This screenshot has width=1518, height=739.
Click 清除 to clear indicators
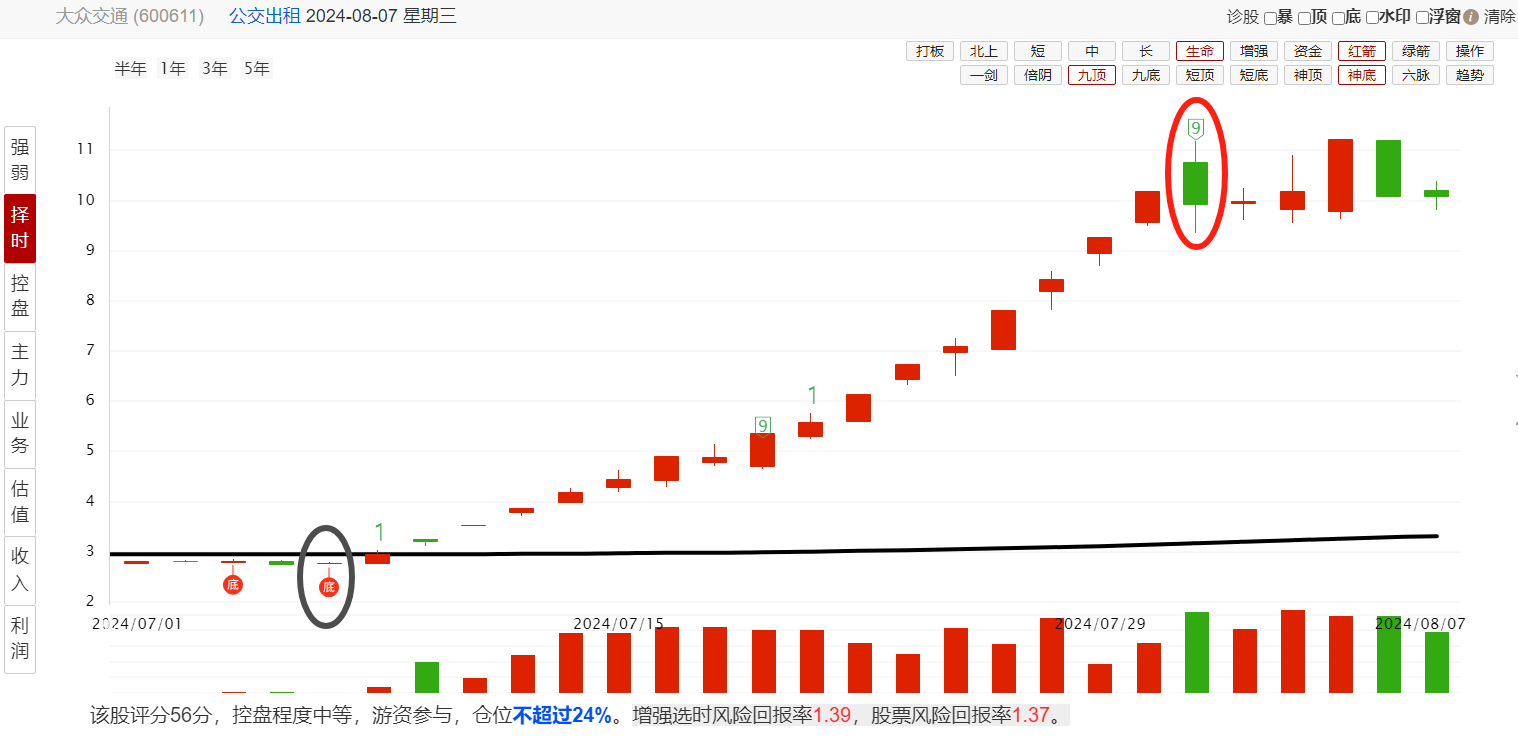point(1499,17)
